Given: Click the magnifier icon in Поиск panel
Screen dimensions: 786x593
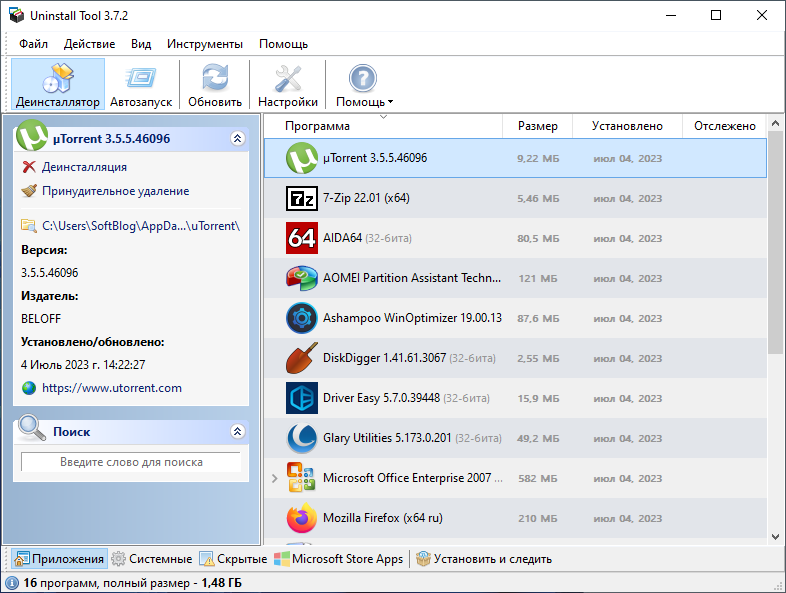Looking at the screenshot, I should 32,428.
